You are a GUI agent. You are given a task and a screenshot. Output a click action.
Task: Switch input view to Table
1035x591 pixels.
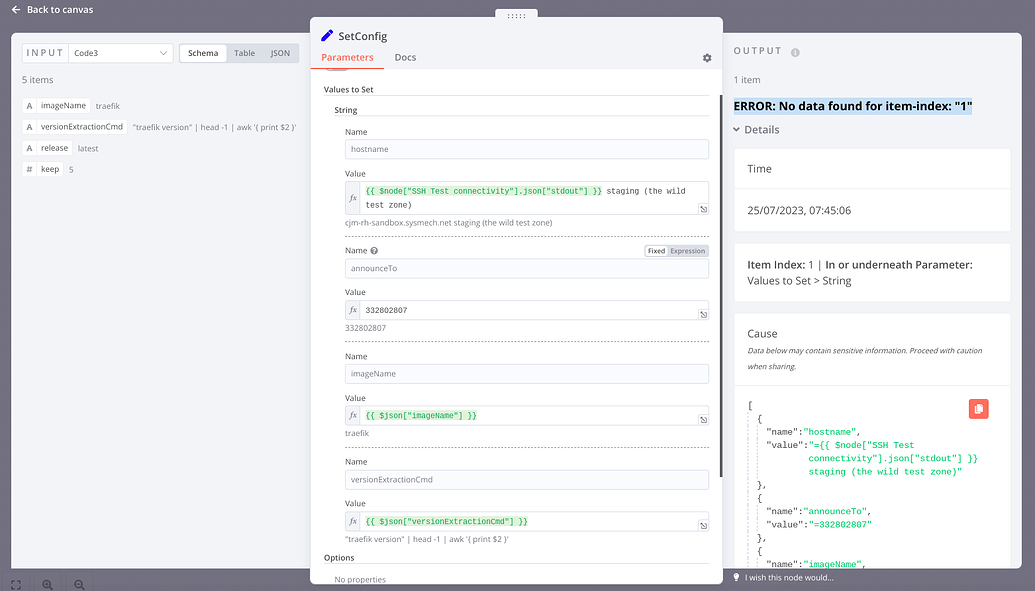tap(244, 53)
